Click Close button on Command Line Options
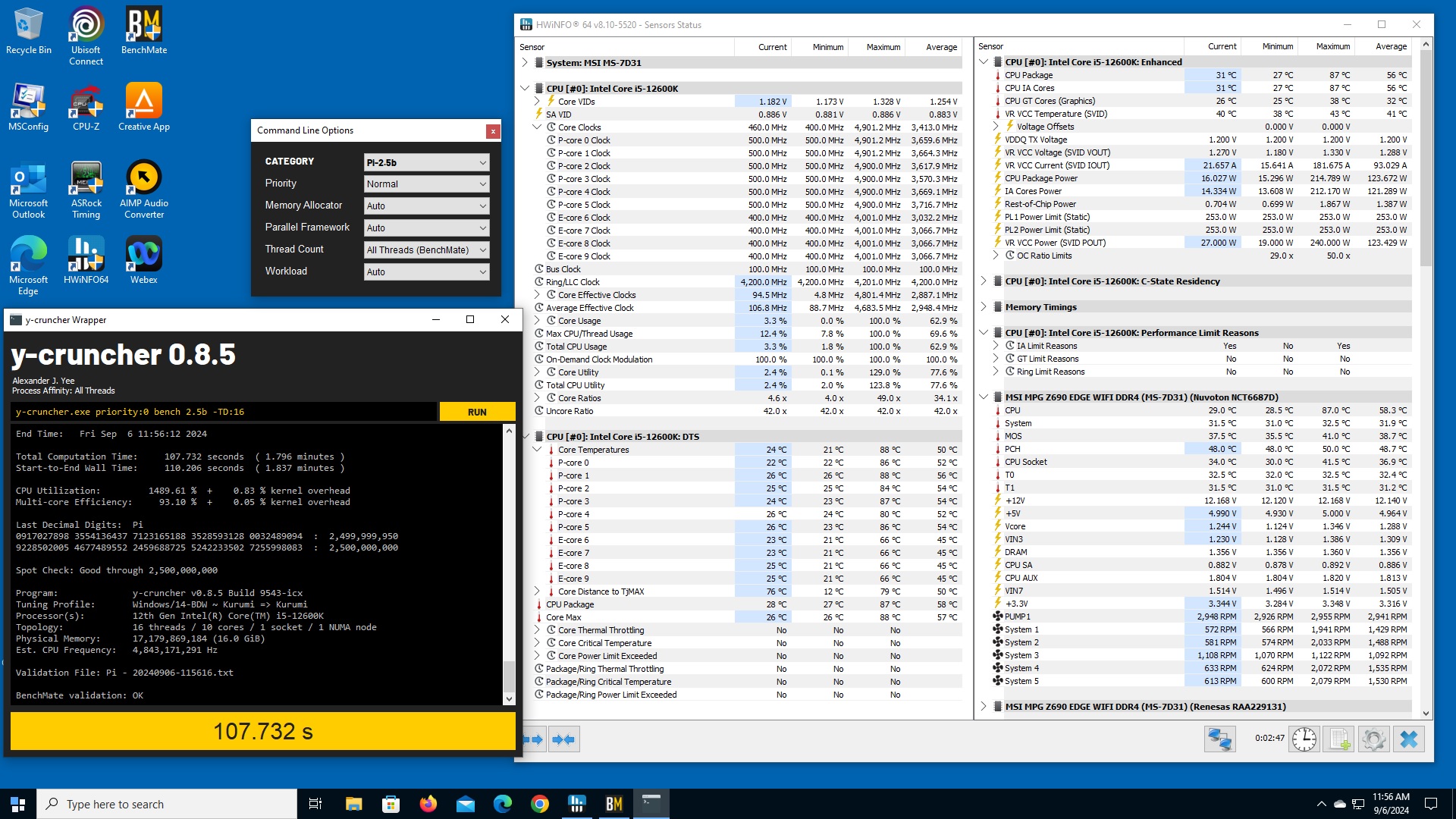The height and width of the screenshot is (819, 1456). tap(493, 131)
